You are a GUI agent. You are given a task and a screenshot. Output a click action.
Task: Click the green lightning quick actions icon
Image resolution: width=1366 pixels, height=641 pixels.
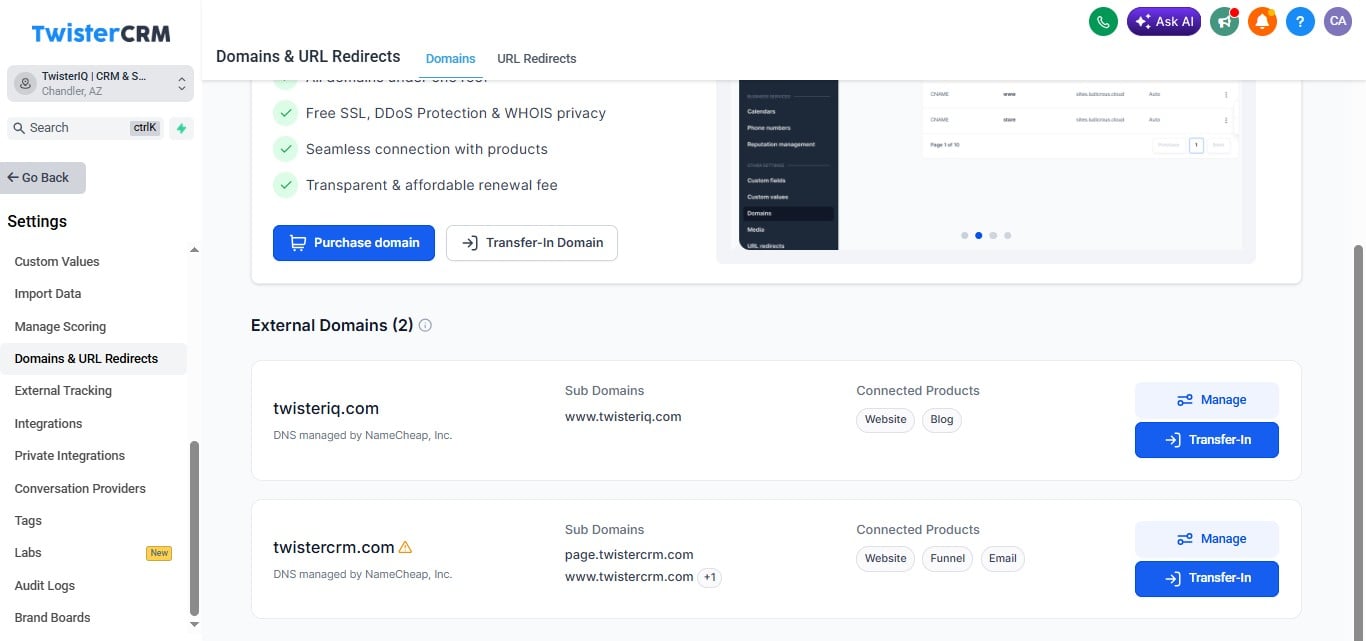pos(181,128)
